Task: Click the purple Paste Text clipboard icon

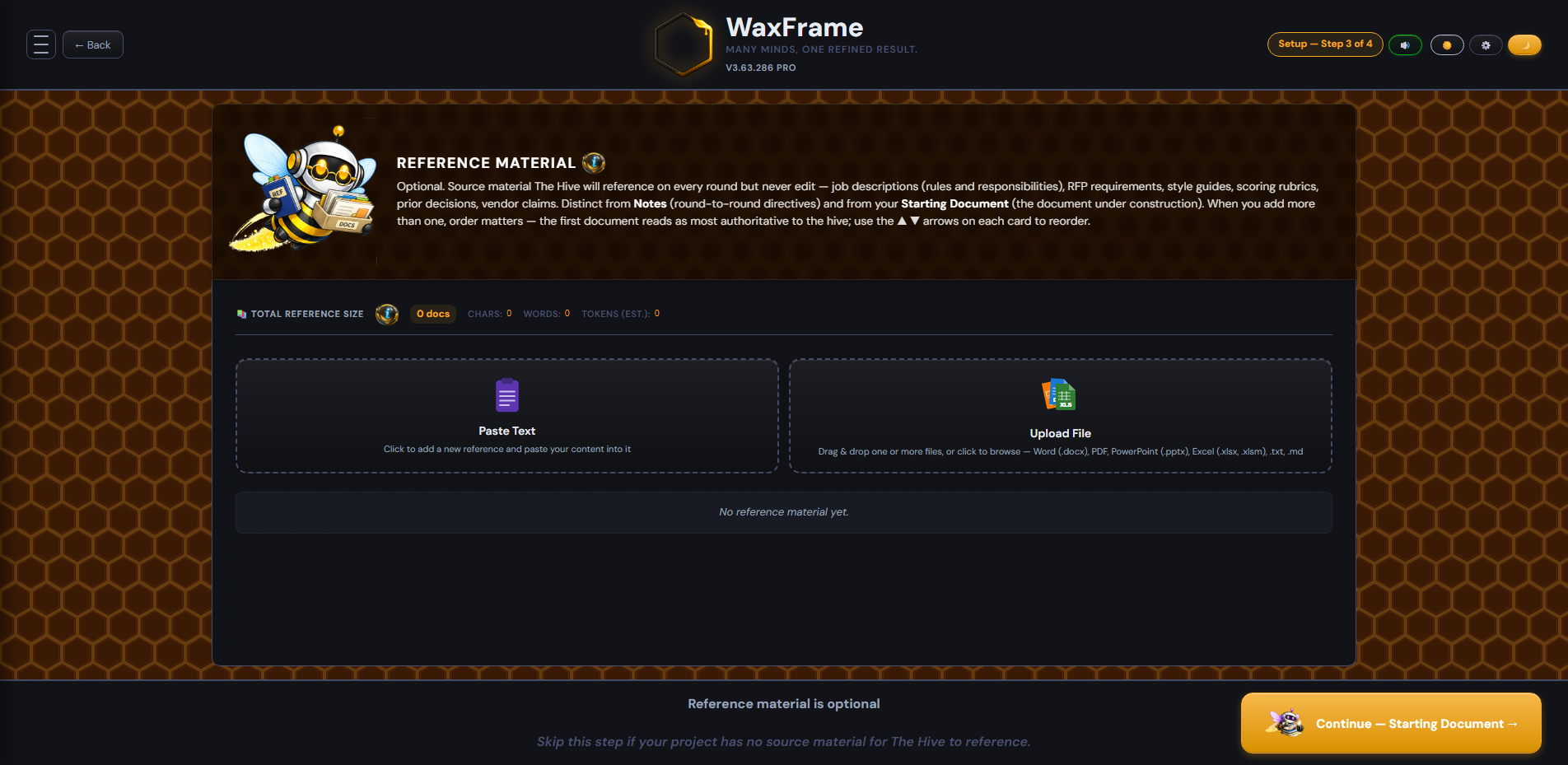Action: (507, 395)
